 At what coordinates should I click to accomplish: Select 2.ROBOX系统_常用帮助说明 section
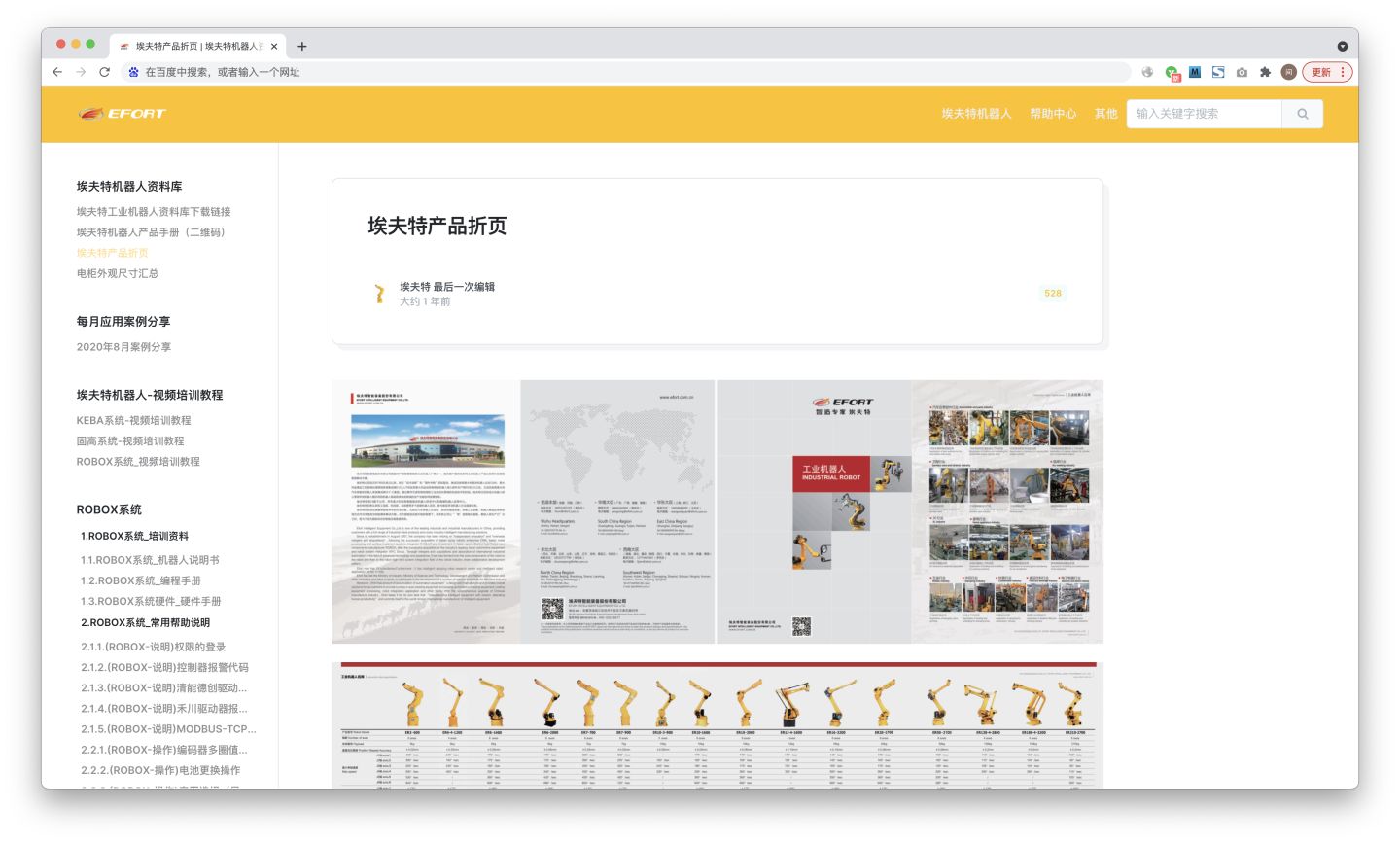145,623
